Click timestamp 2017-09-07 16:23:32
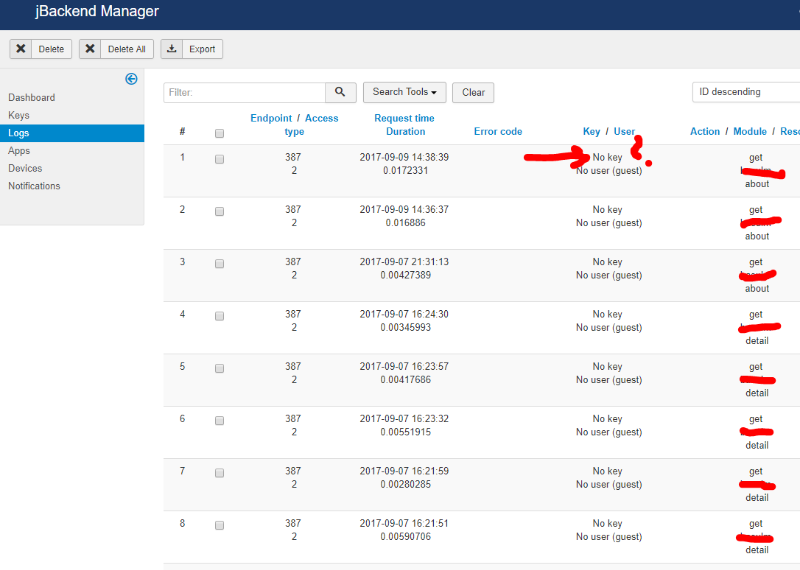Viewport: 800px width, 570px height. [x=404, y=418]
